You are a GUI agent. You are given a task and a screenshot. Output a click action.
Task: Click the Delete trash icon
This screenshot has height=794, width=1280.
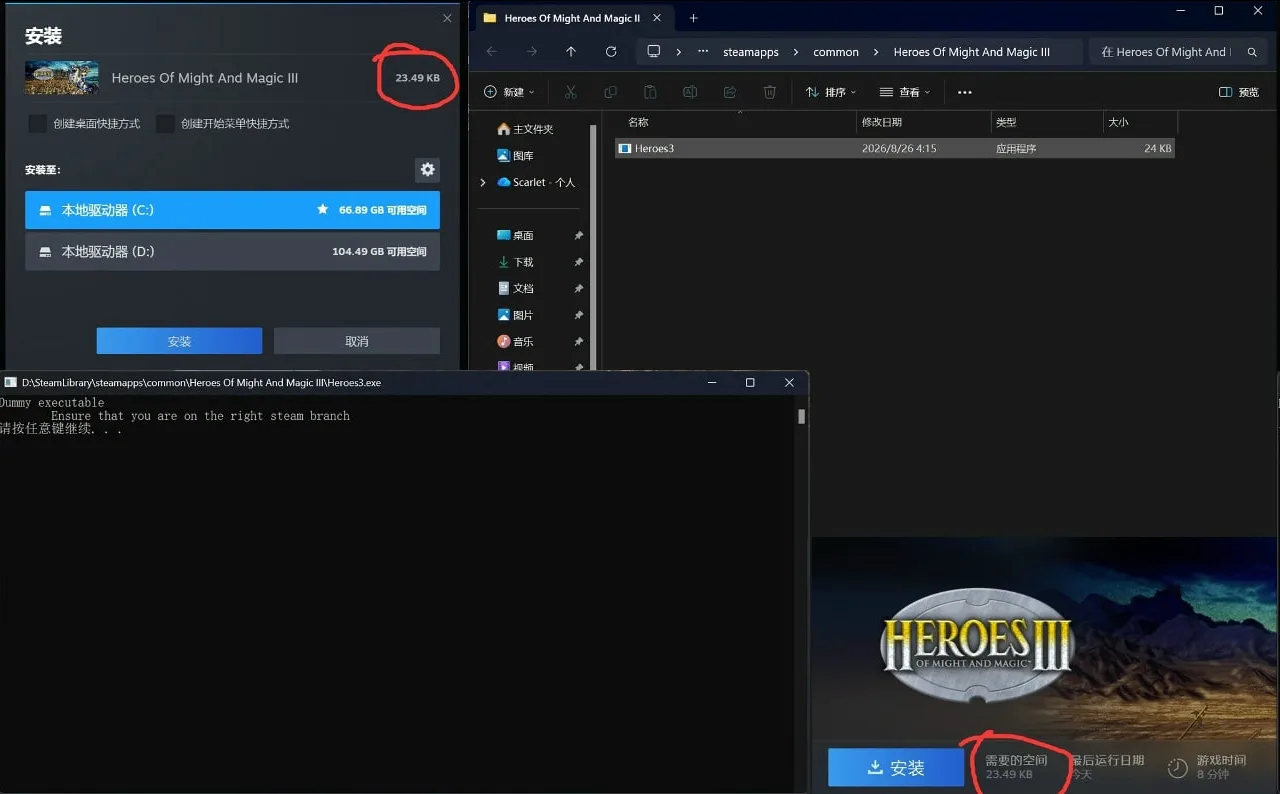[770, 92]
